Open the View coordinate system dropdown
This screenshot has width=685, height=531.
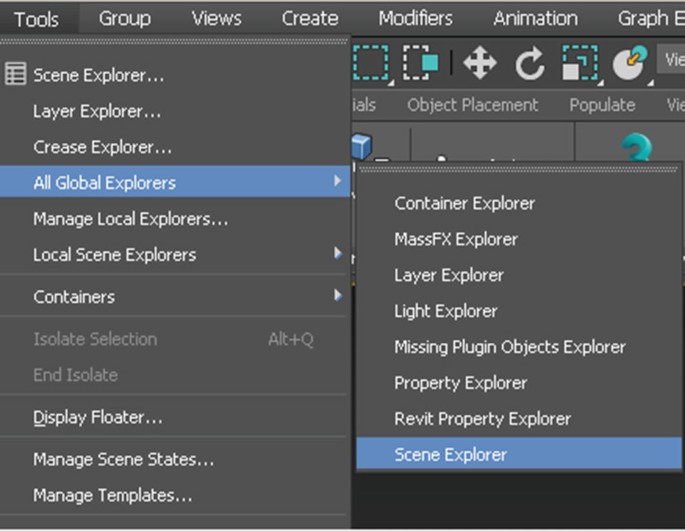tap(674, 60)
